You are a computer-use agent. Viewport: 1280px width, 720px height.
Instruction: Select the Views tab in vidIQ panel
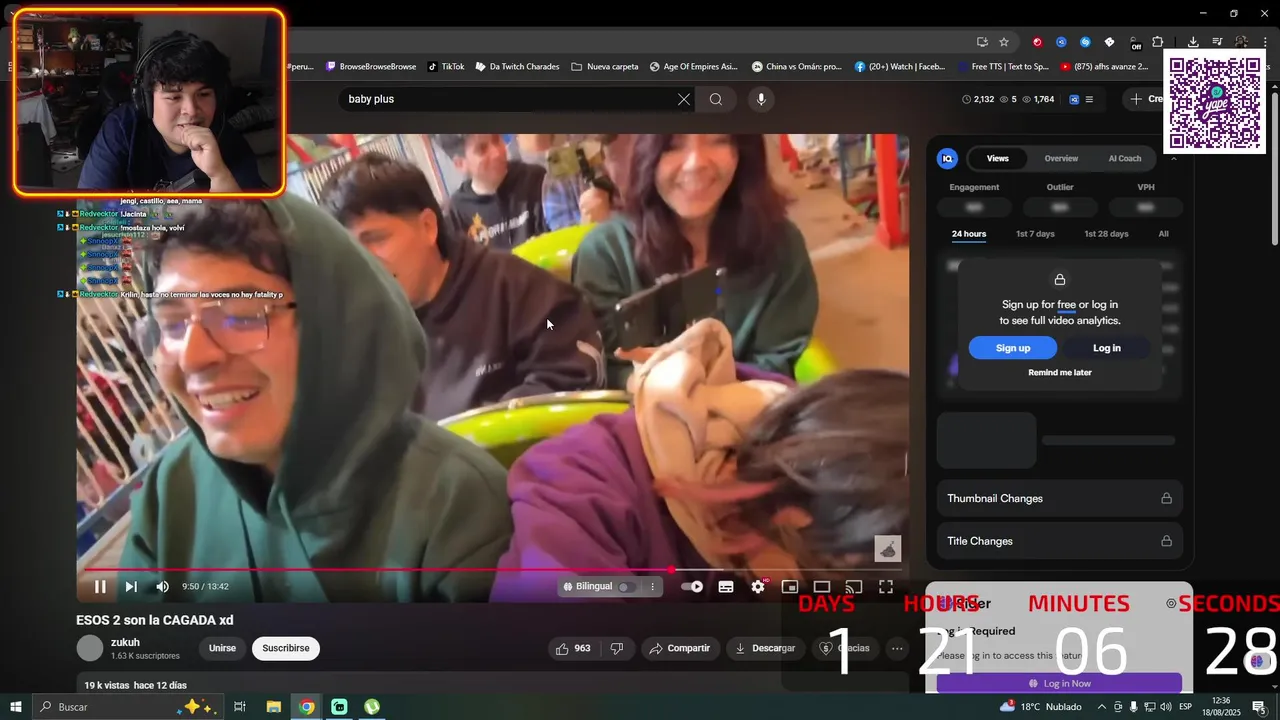pos(998,158)
